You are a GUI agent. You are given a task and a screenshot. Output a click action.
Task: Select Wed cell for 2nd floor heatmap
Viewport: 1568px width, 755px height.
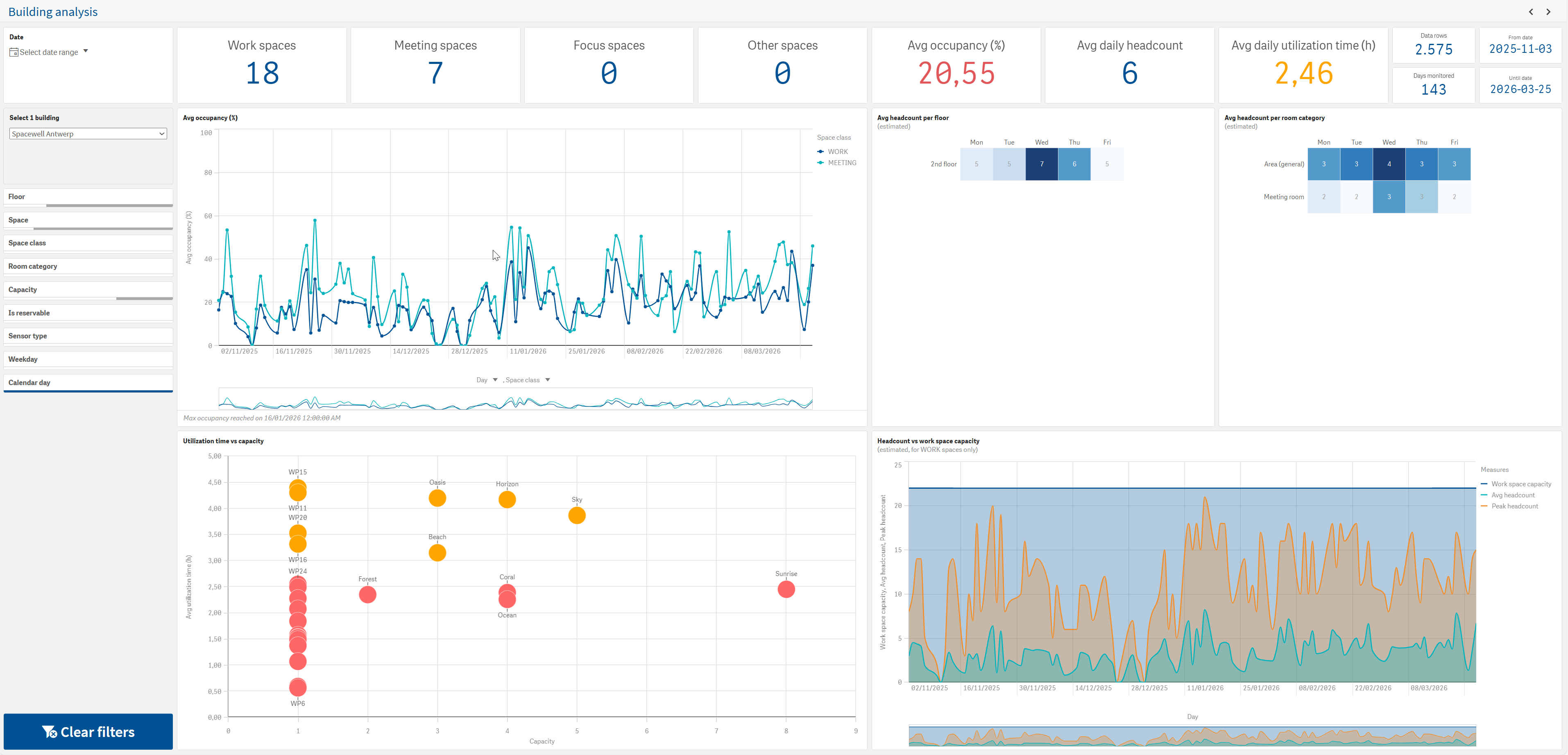point(1042,164)
